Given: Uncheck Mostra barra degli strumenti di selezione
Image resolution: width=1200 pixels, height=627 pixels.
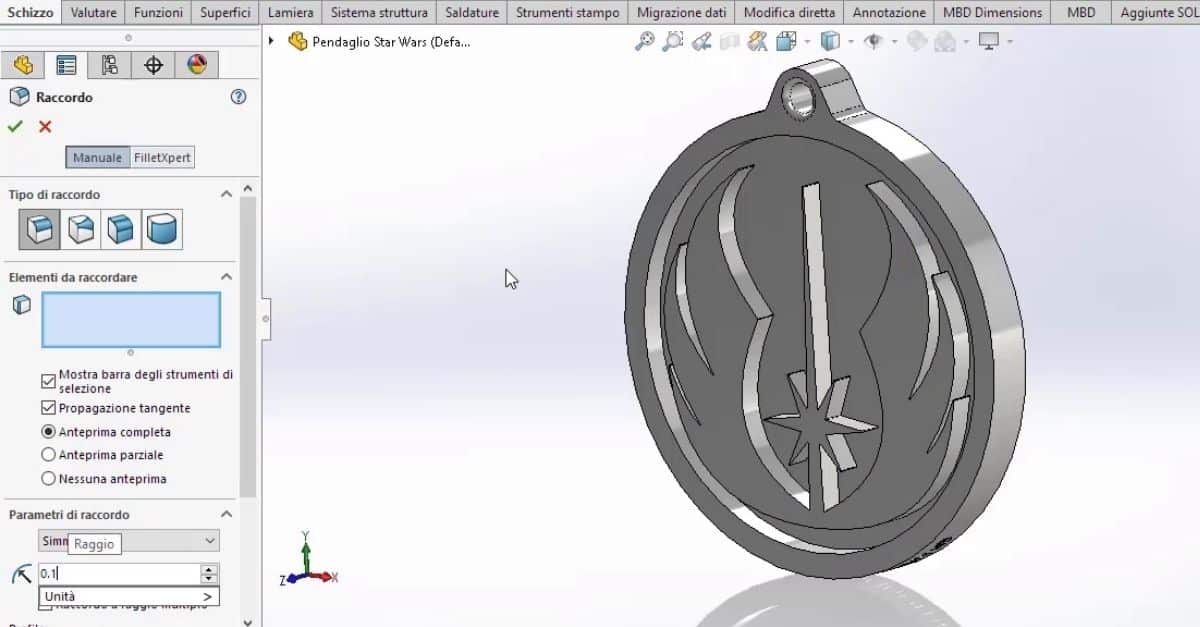Looking at the screenshot, I should click(x=48, y=380).
